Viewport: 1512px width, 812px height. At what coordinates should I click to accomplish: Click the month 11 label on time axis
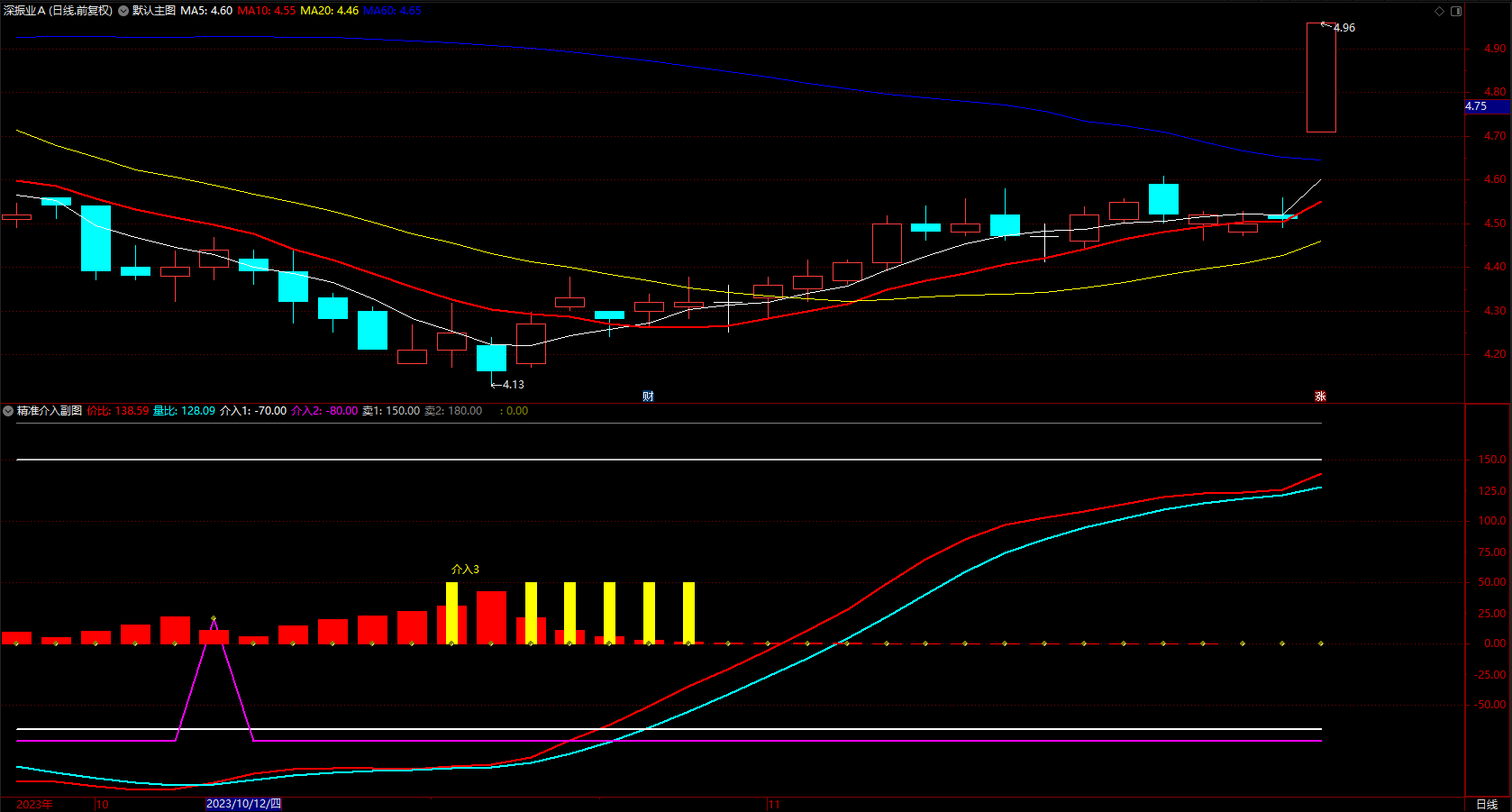pos(774,804)
